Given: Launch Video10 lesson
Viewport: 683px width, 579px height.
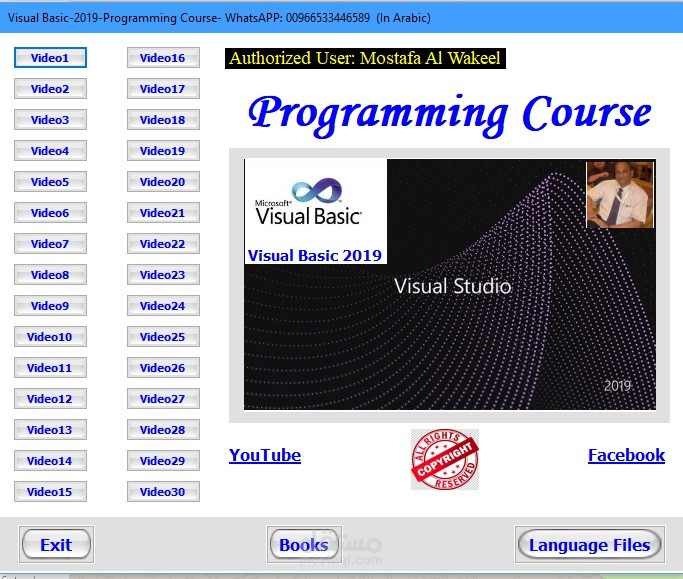Looking at the screenshot, I should tap(50, 337).
